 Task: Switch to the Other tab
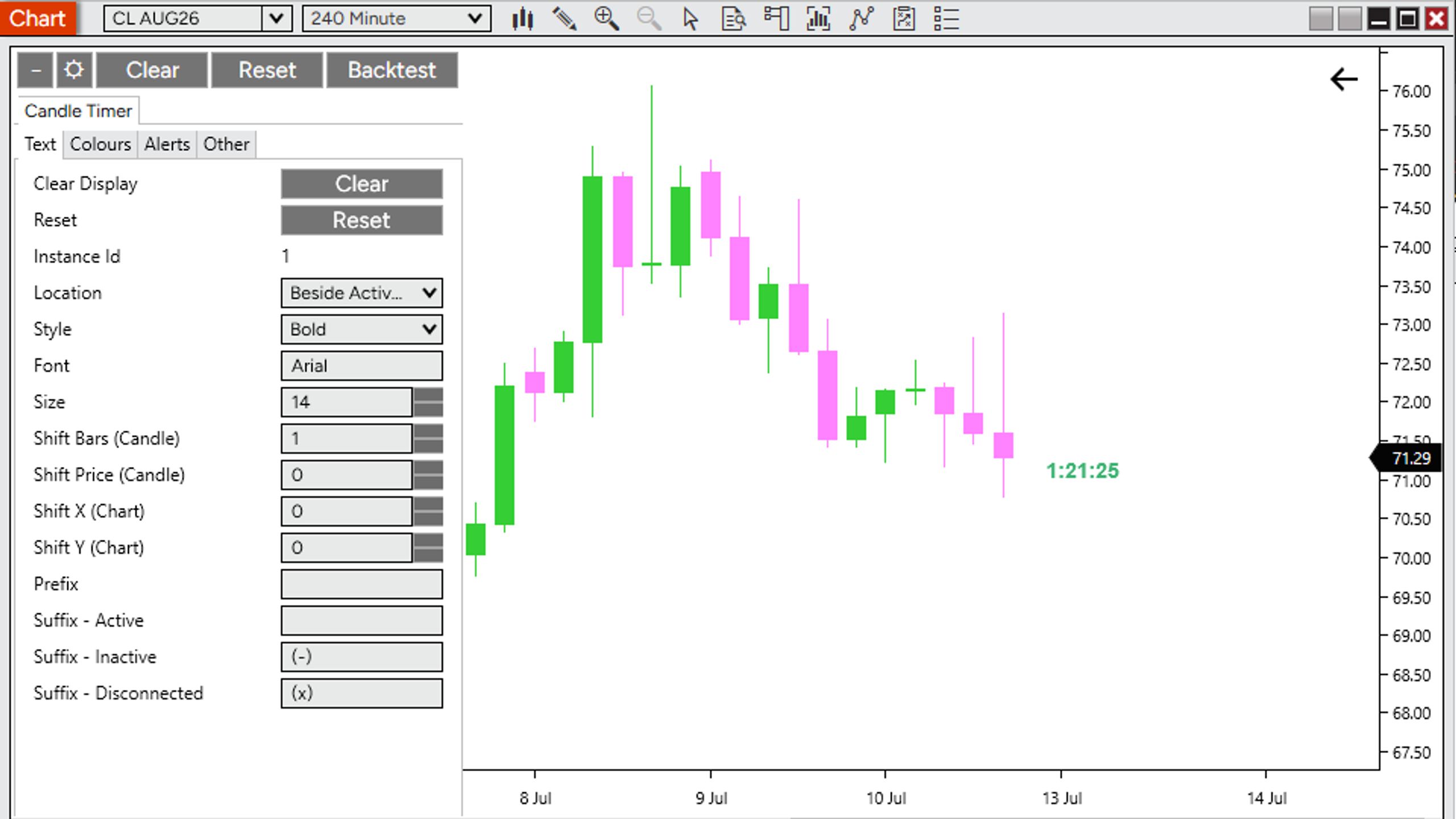(x=226, y=144)
